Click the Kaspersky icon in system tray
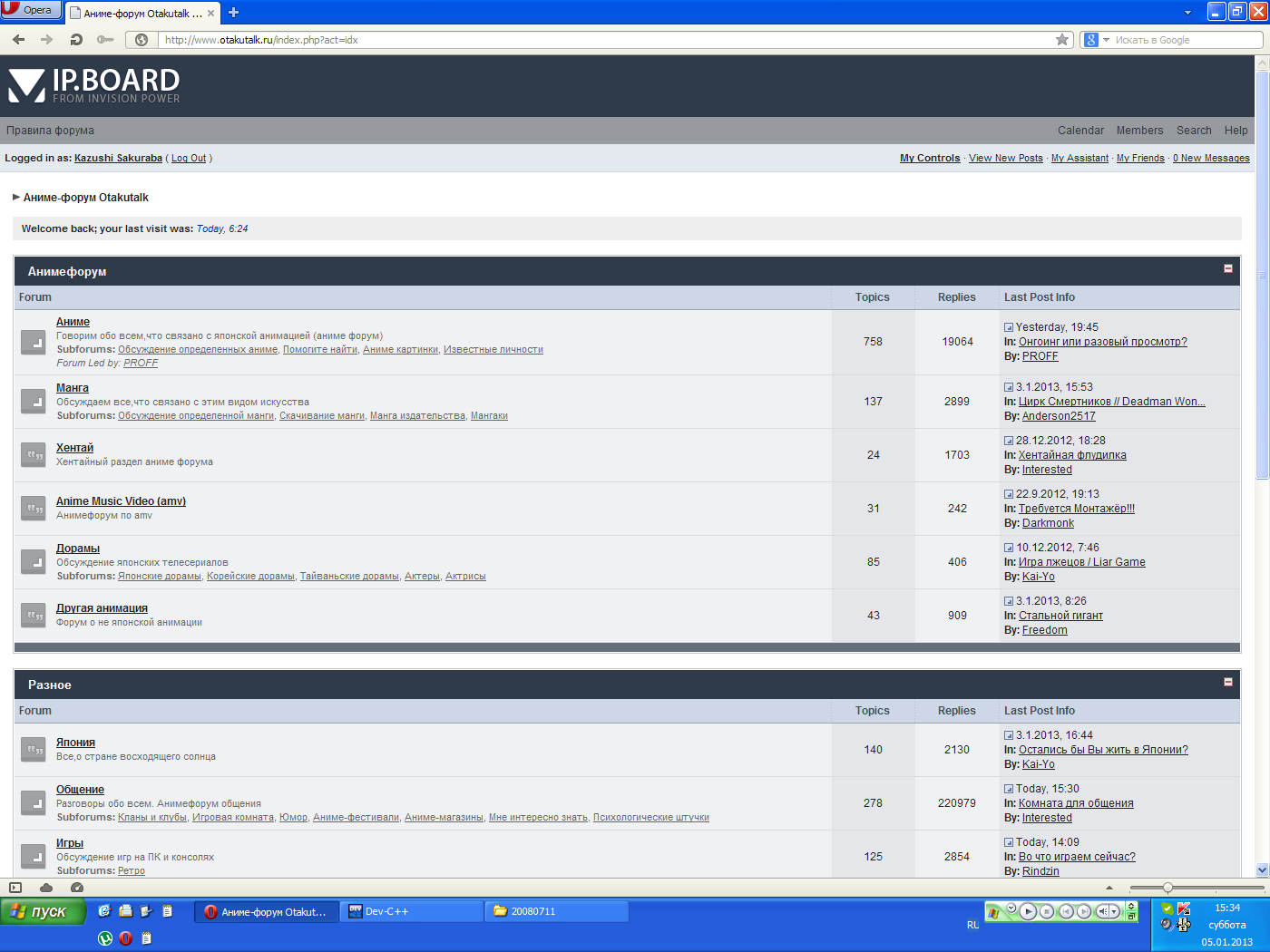 [x=1184, y=908]
